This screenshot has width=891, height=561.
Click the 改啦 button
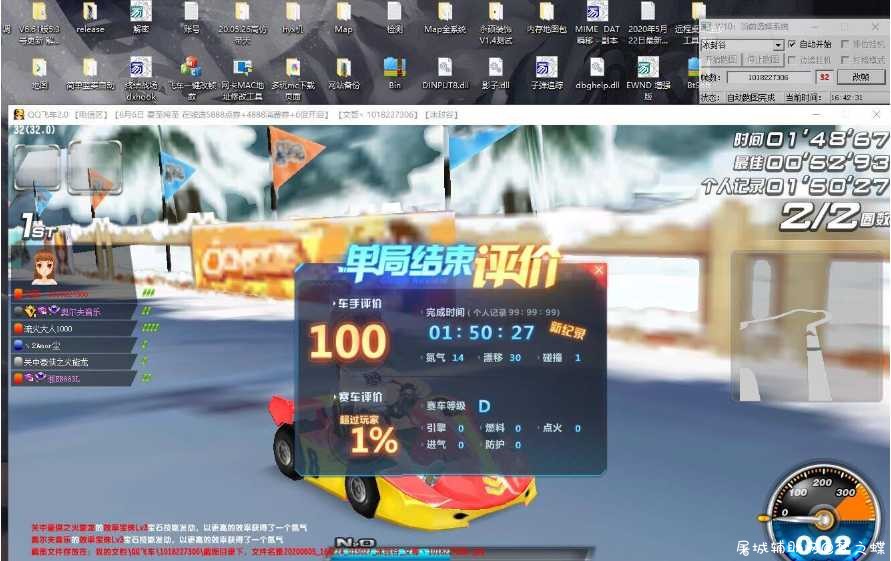(x=860, y=77)
